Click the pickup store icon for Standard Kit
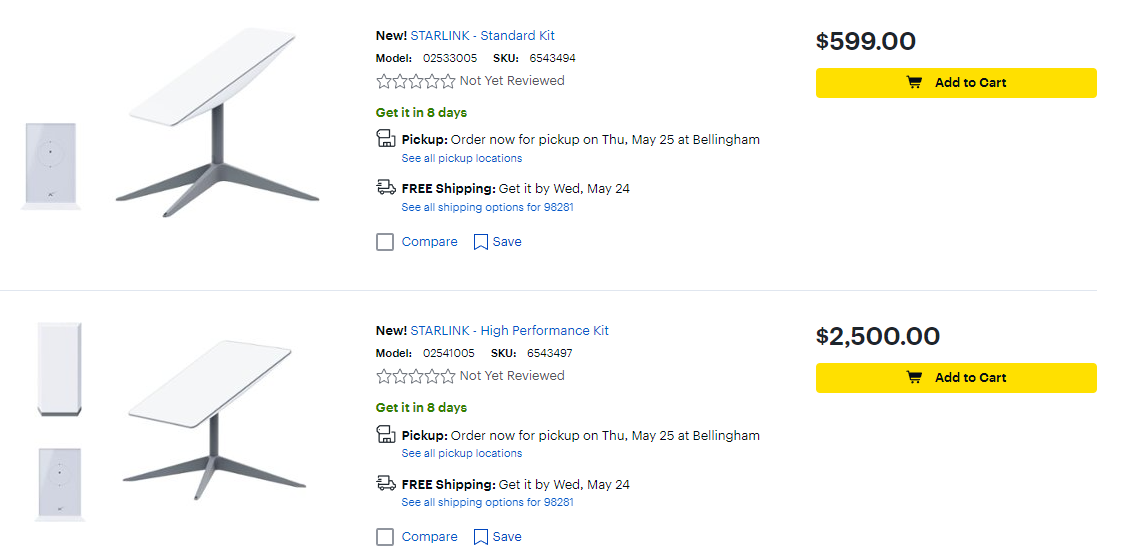 [x=386, y=139]
